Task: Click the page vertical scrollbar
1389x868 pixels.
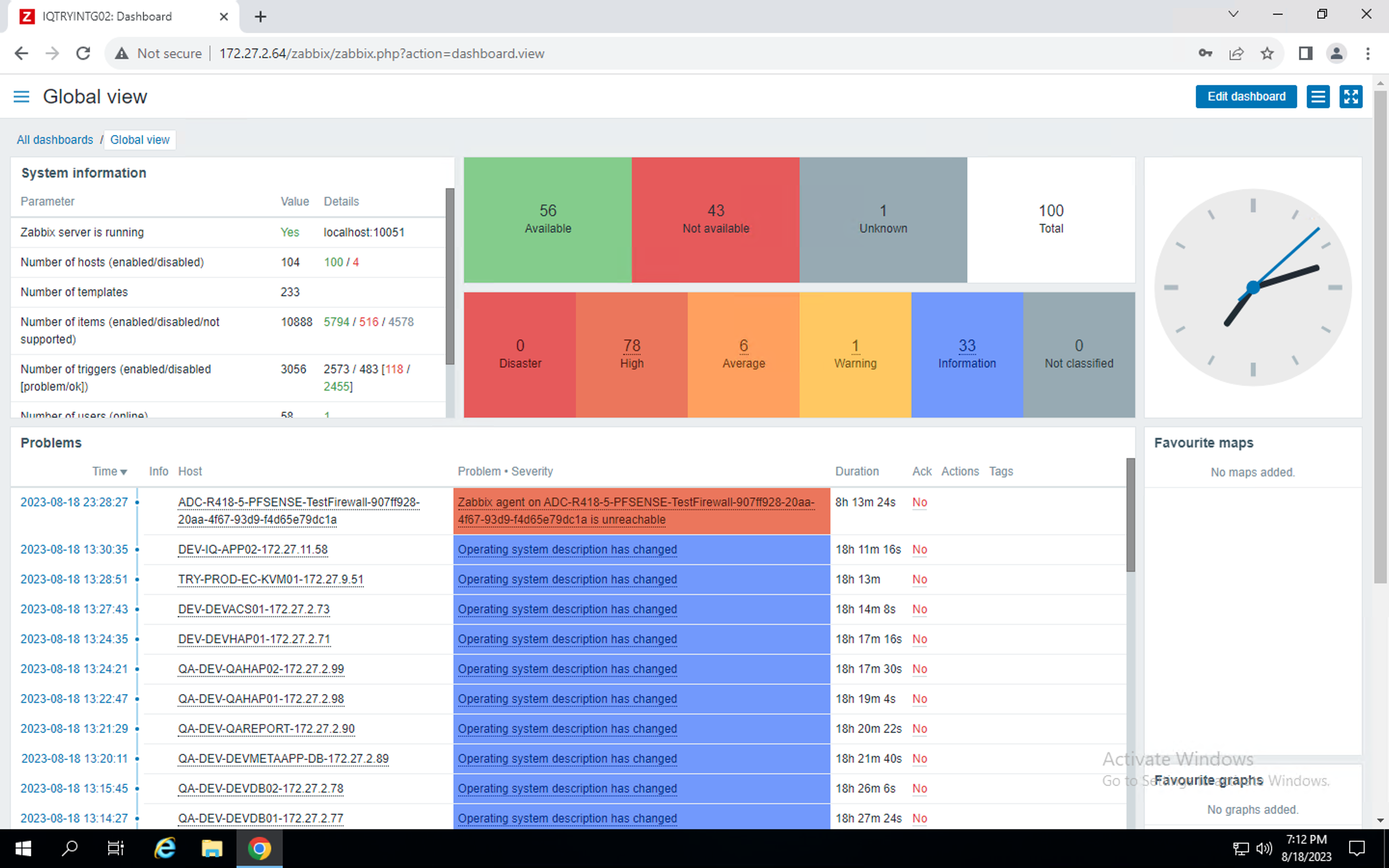Action: pyautogui.click(x=1380, y=337)
